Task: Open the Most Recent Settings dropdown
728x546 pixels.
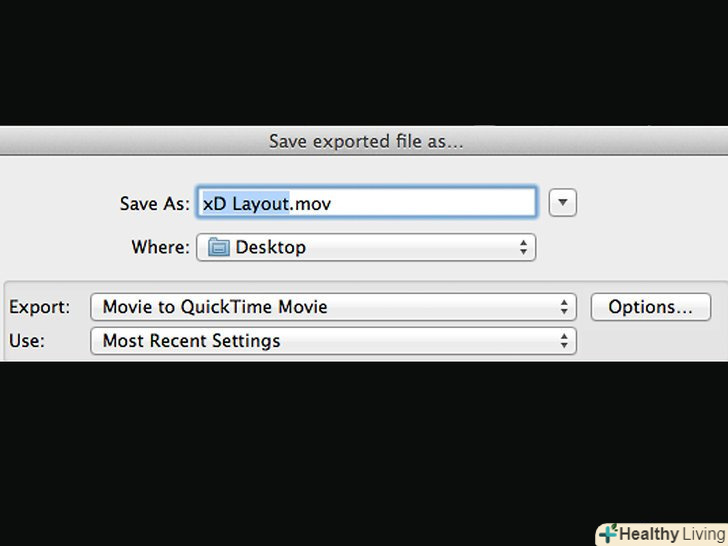Action: click(333, 341)
